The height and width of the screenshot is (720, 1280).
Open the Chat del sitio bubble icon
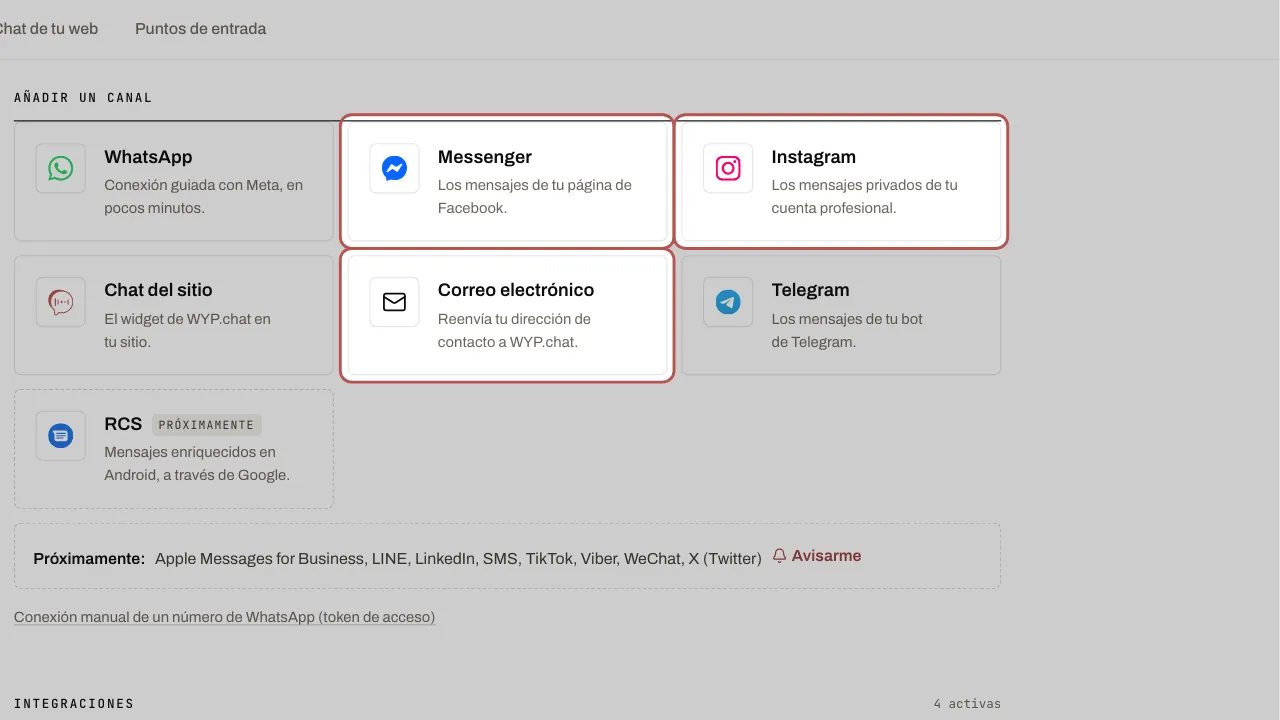[x=61, y=301]
